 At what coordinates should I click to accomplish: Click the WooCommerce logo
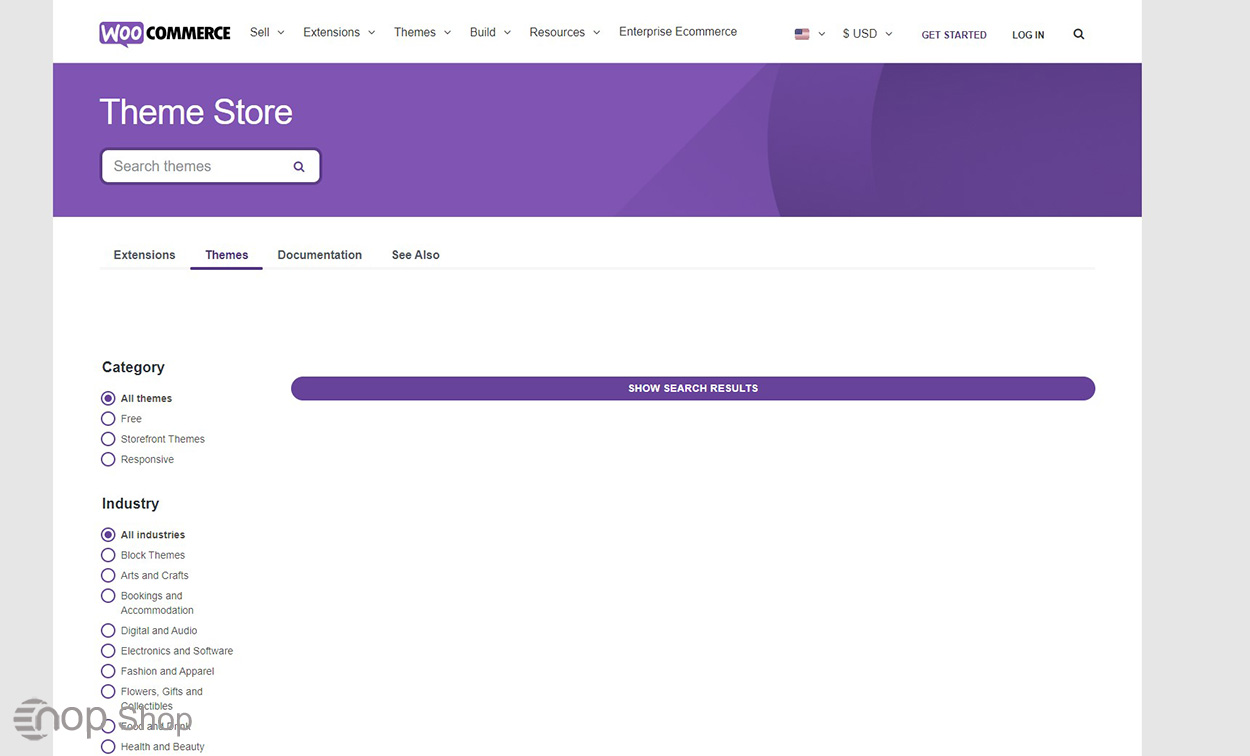click(165, 33)
